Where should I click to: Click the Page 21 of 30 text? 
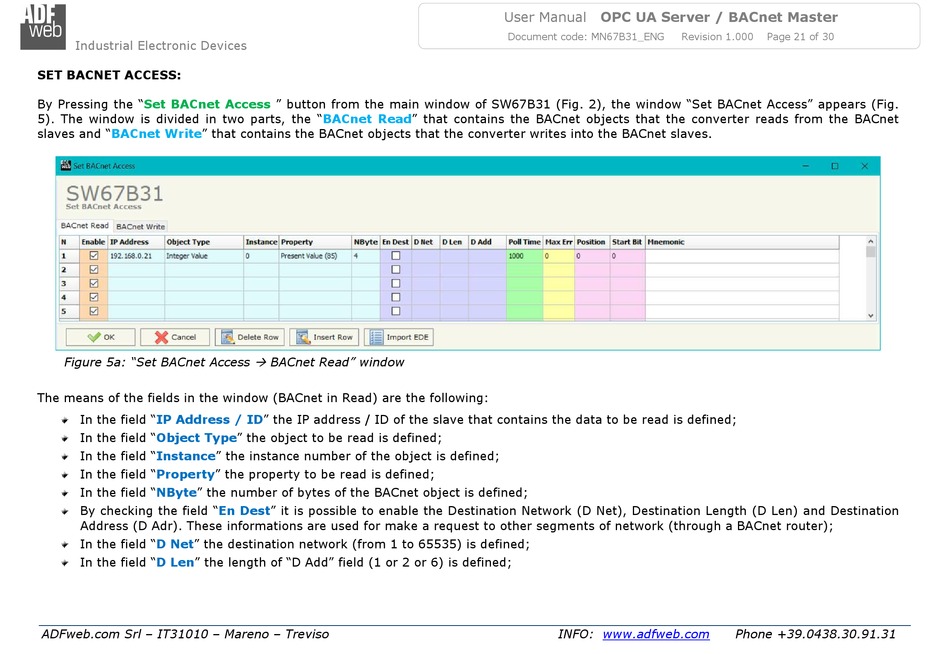coord(800,36)
